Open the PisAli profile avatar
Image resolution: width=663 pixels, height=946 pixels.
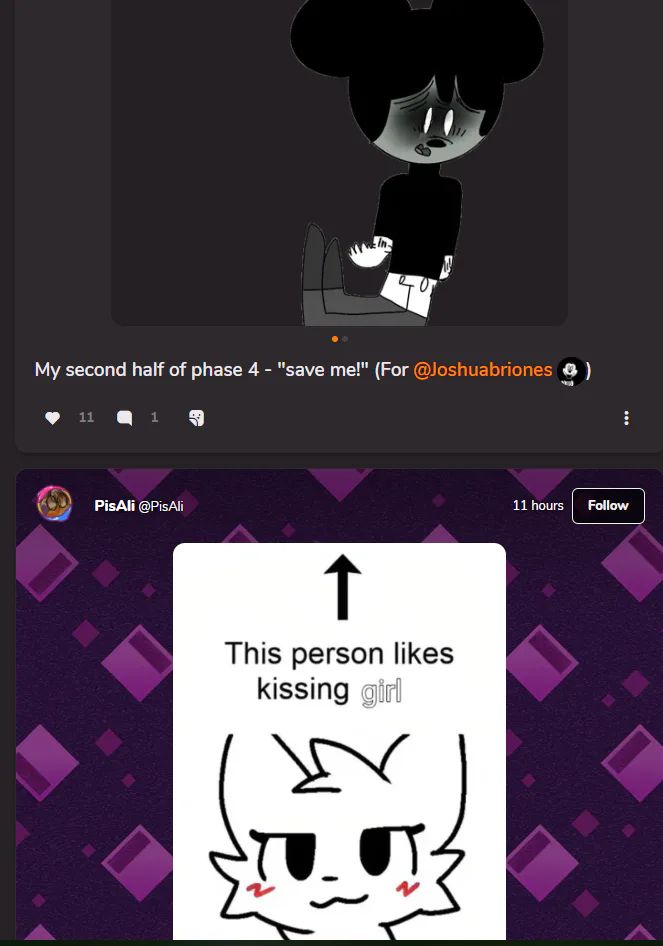point(54,504)
